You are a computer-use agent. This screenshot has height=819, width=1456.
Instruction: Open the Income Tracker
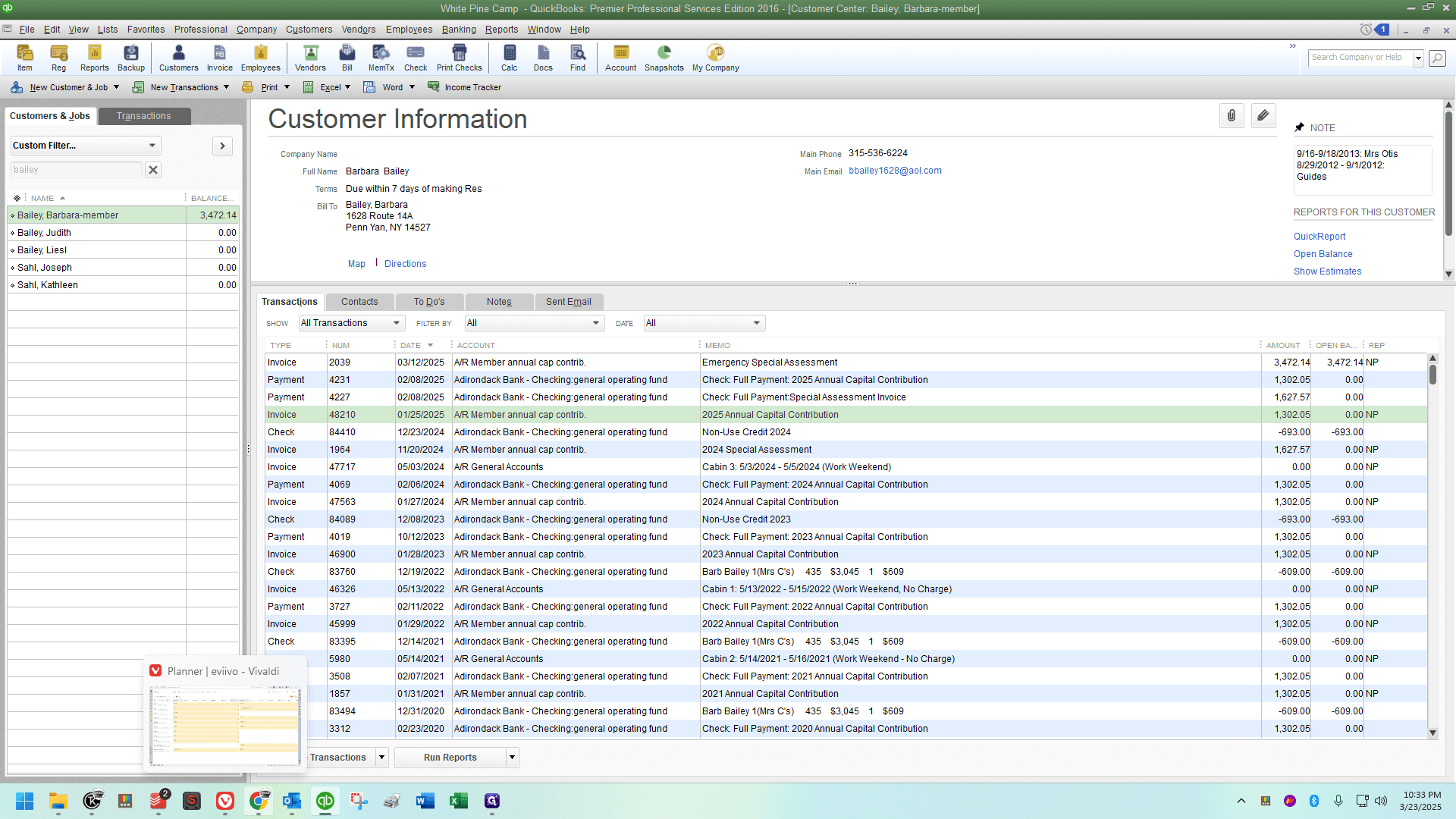coord(464,87)
